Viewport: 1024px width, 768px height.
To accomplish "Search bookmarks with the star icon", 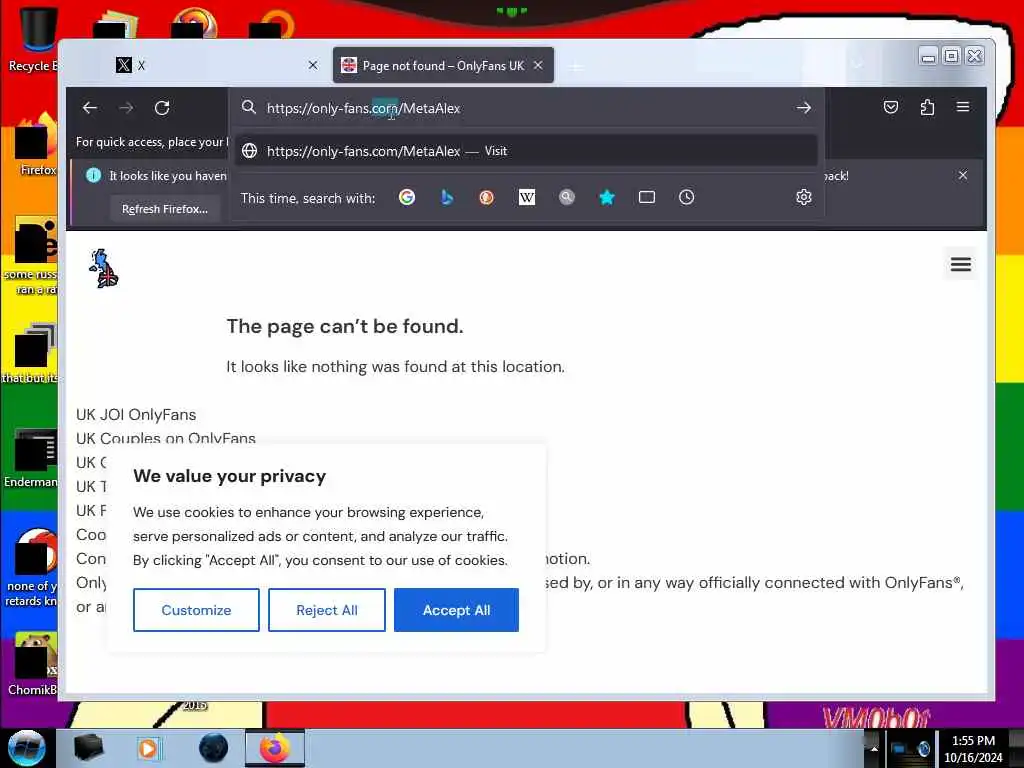I will tap(607, 197).
